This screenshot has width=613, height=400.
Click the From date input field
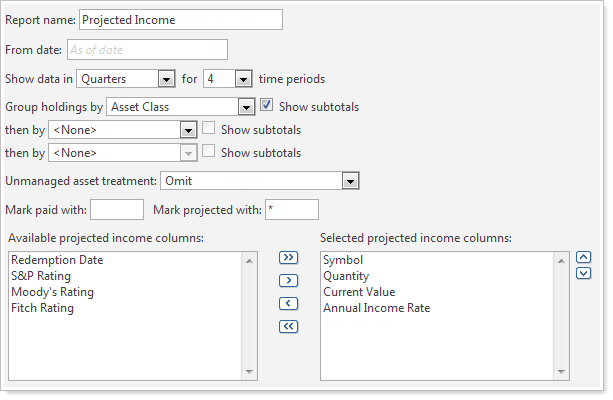[x=147, y=49]
